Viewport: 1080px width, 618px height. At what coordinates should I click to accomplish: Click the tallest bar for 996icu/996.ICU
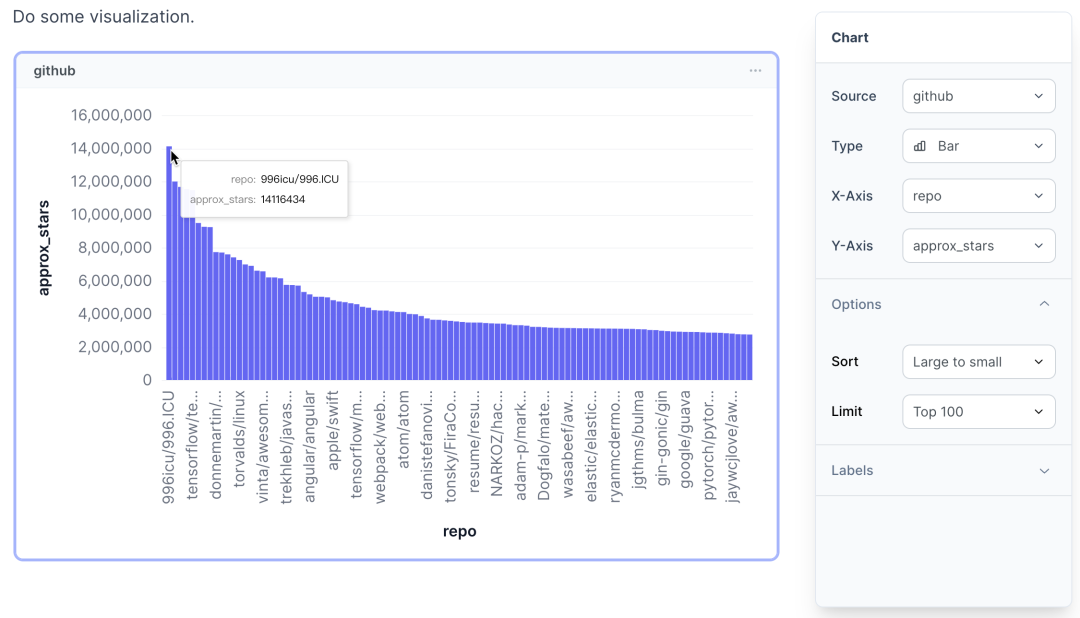168,270
